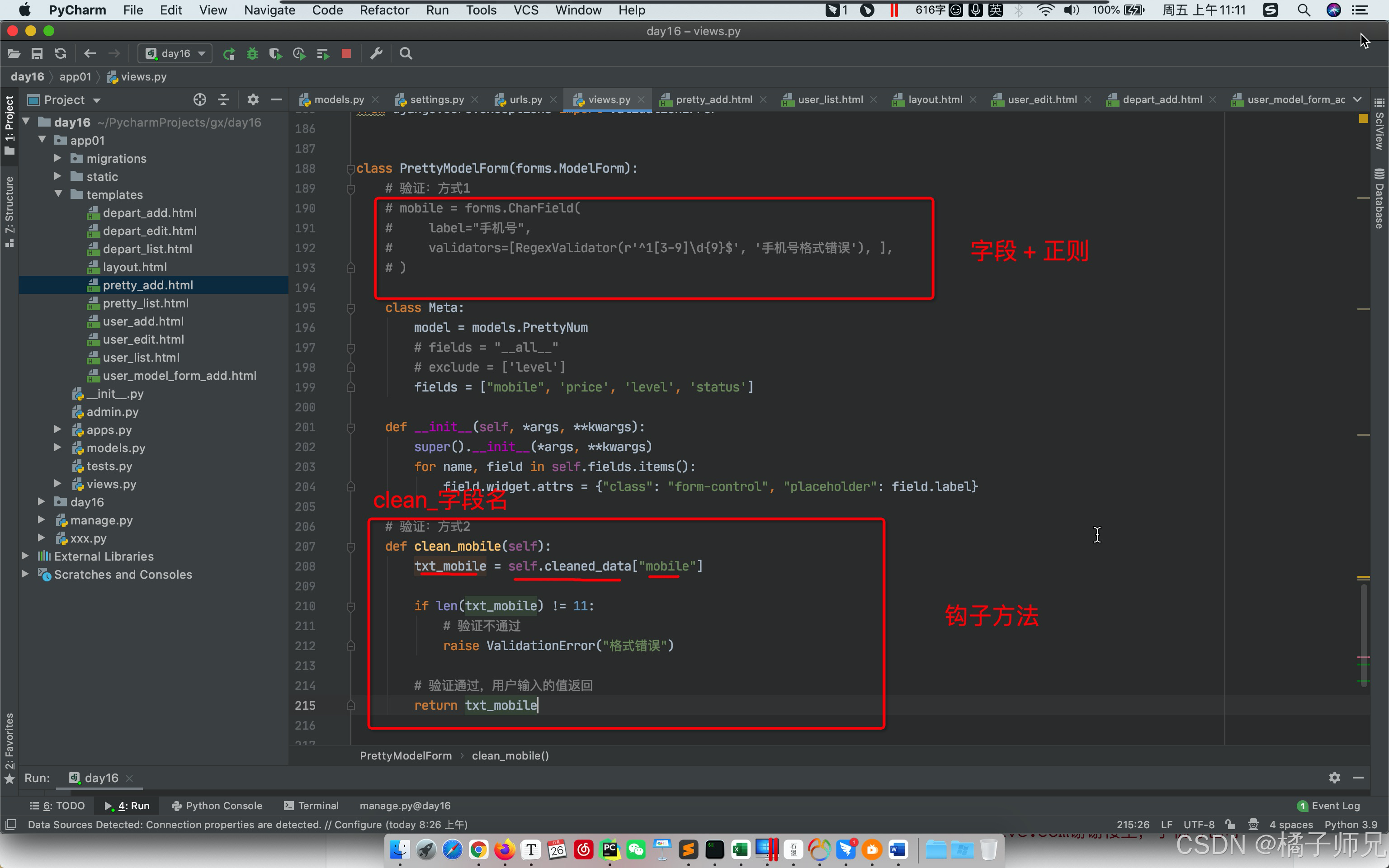Screen dimensions: 1389x868
Task: Click the Search Everywhere magnifier in toolbar
Action: click(x=406, y=54)
